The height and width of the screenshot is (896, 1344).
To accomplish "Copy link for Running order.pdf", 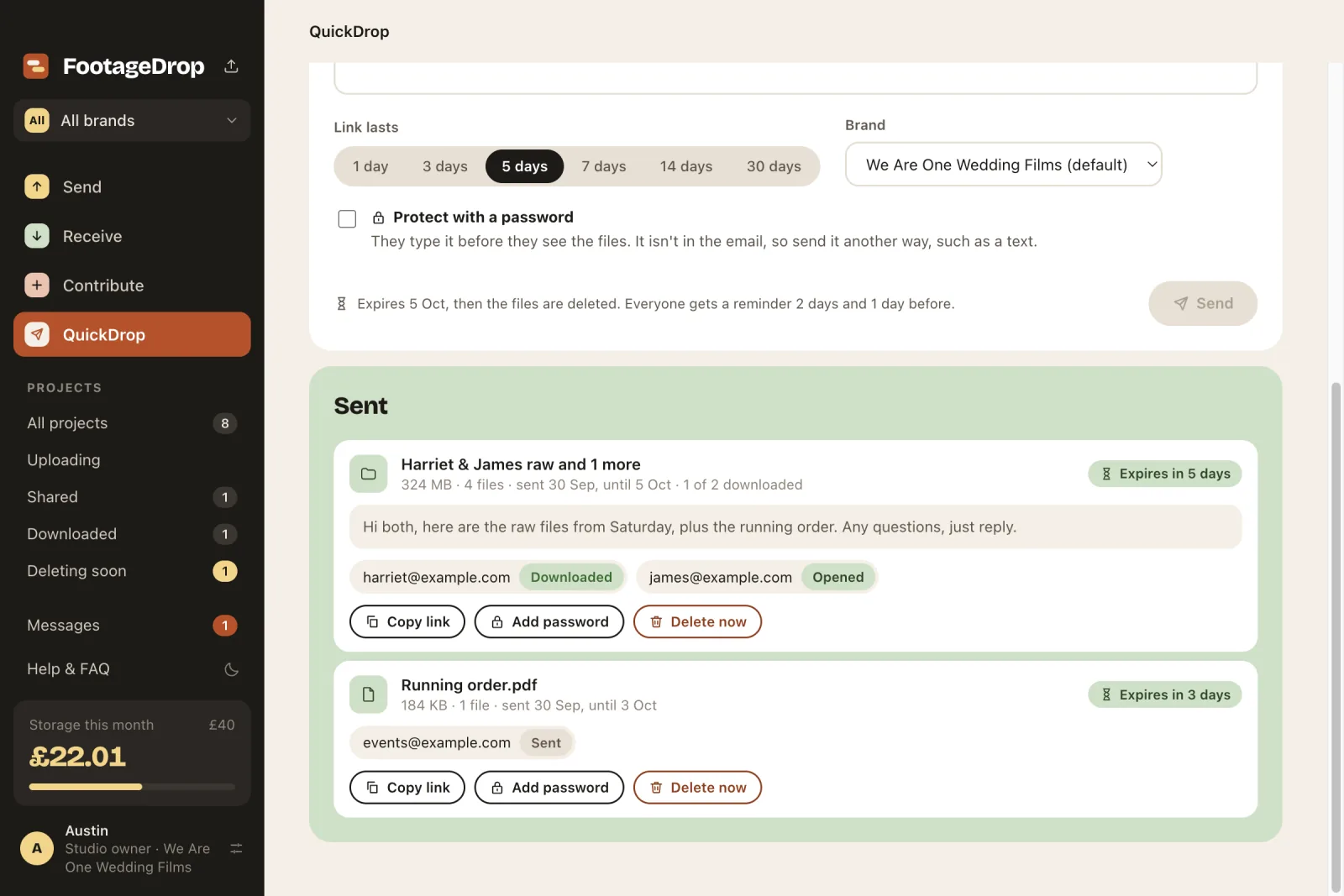I will pyautogui.click(x=407, y=788).
